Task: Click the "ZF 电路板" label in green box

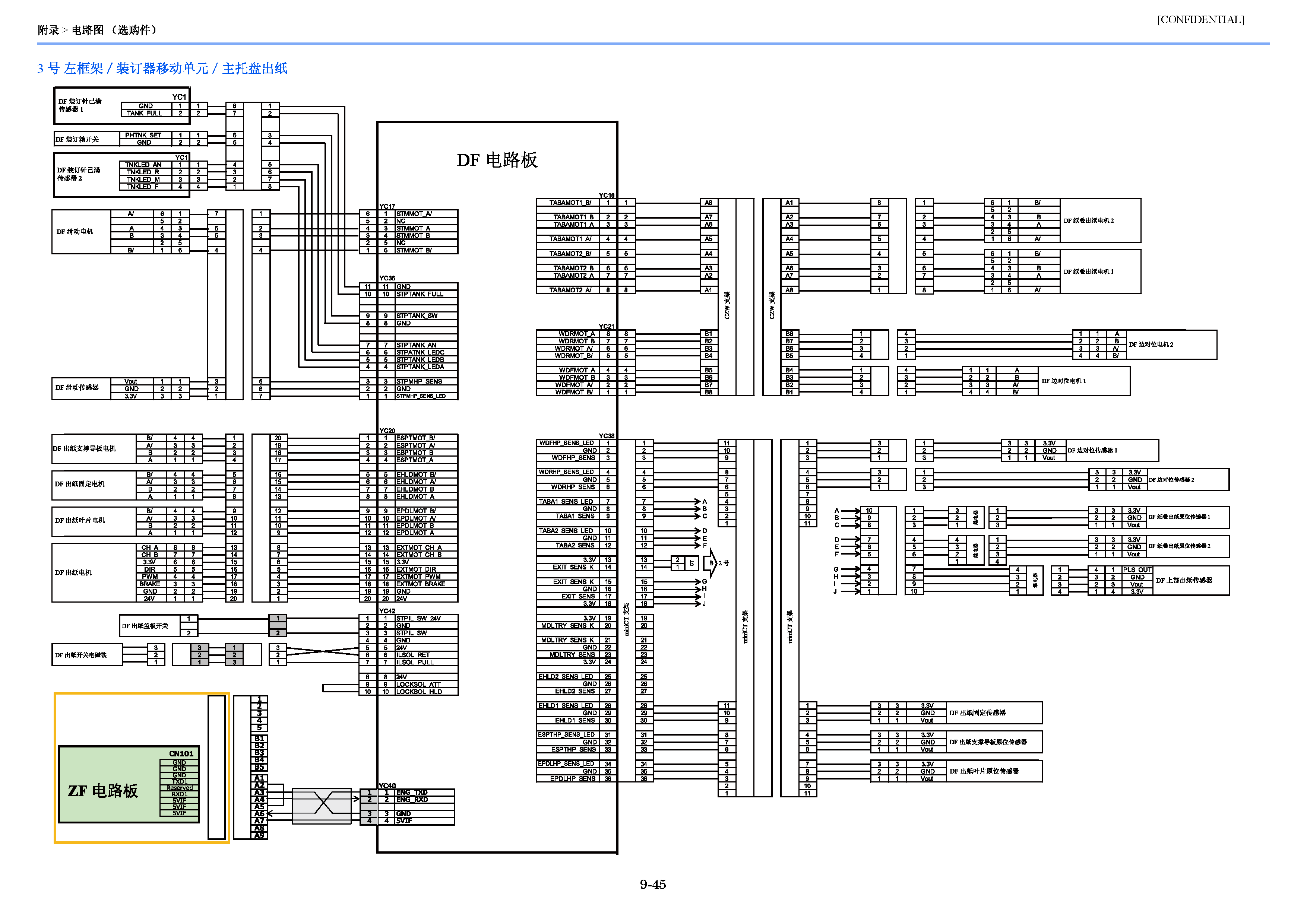Action: click(102, 791)
